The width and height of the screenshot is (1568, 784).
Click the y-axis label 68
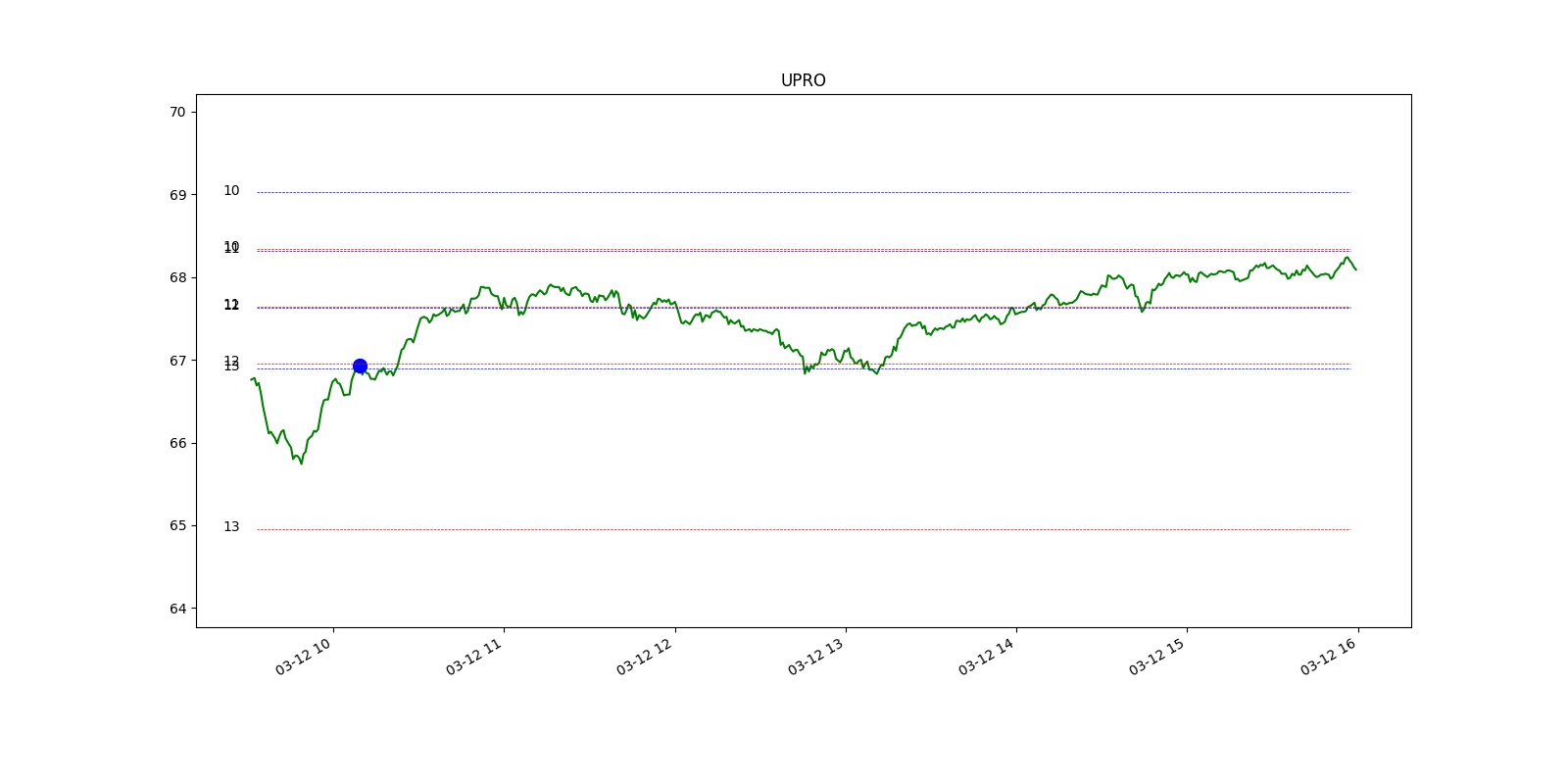pyautogui.click(x=177, y=277)
